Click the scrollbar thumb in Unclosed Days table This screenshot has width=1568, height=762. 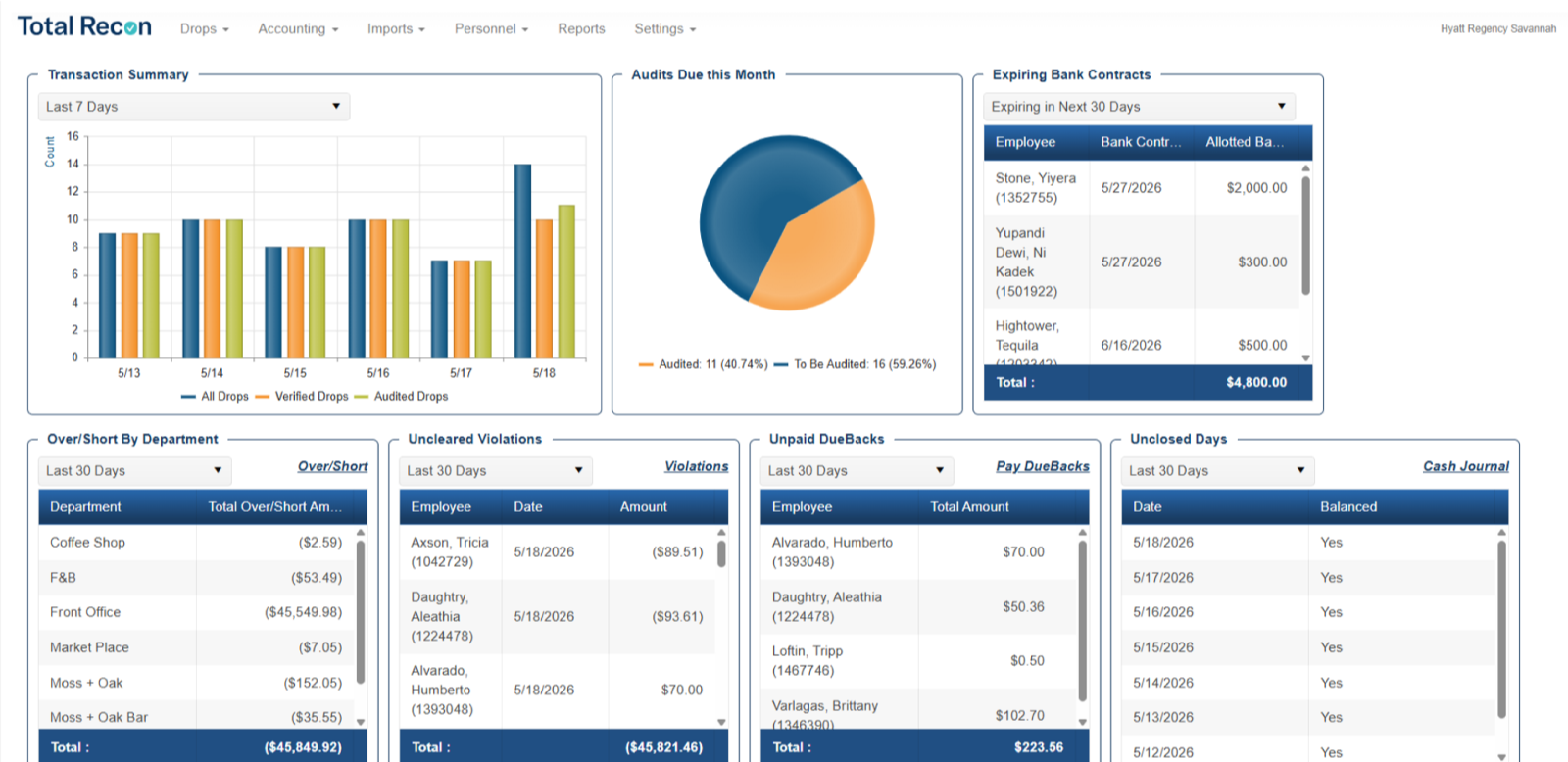(x=1501, y=629)
